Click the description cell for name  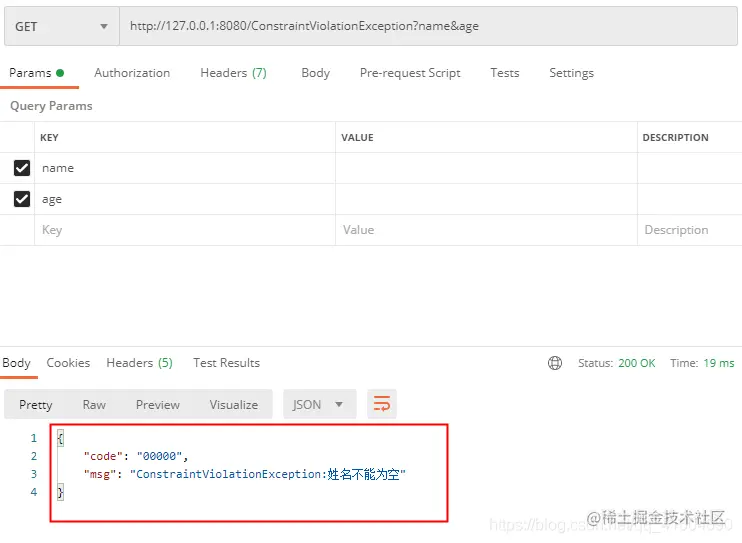coord(689,168)
